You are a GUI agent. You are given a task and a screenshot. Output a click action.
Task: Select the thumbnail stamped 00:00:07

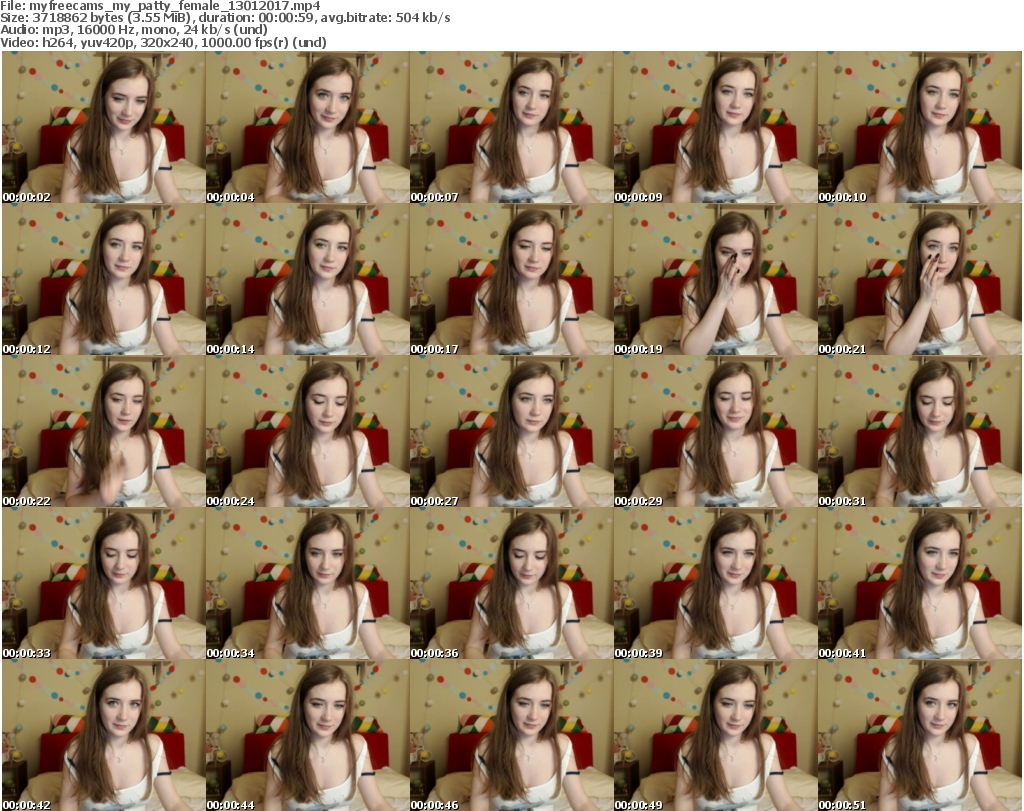coord(511,127)
